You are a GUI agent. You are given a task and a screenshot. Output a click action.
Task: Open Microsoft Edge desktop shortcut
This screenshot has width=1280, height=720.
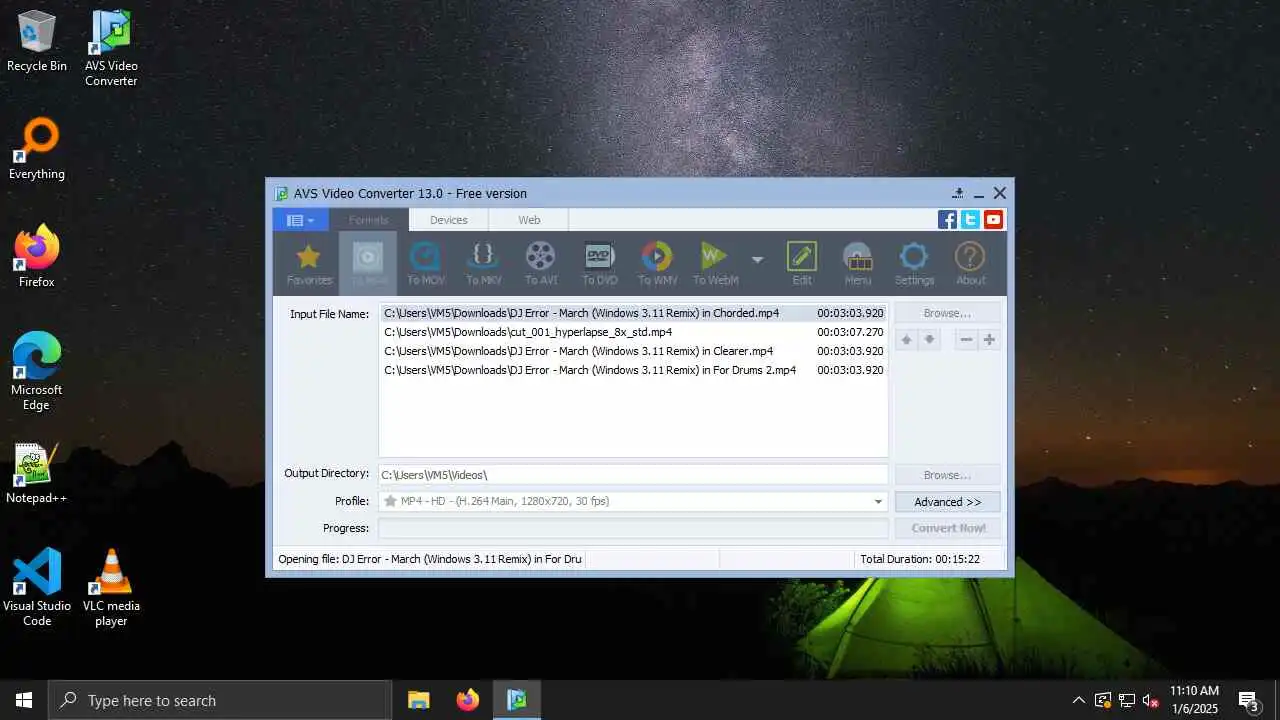(37, 373)
